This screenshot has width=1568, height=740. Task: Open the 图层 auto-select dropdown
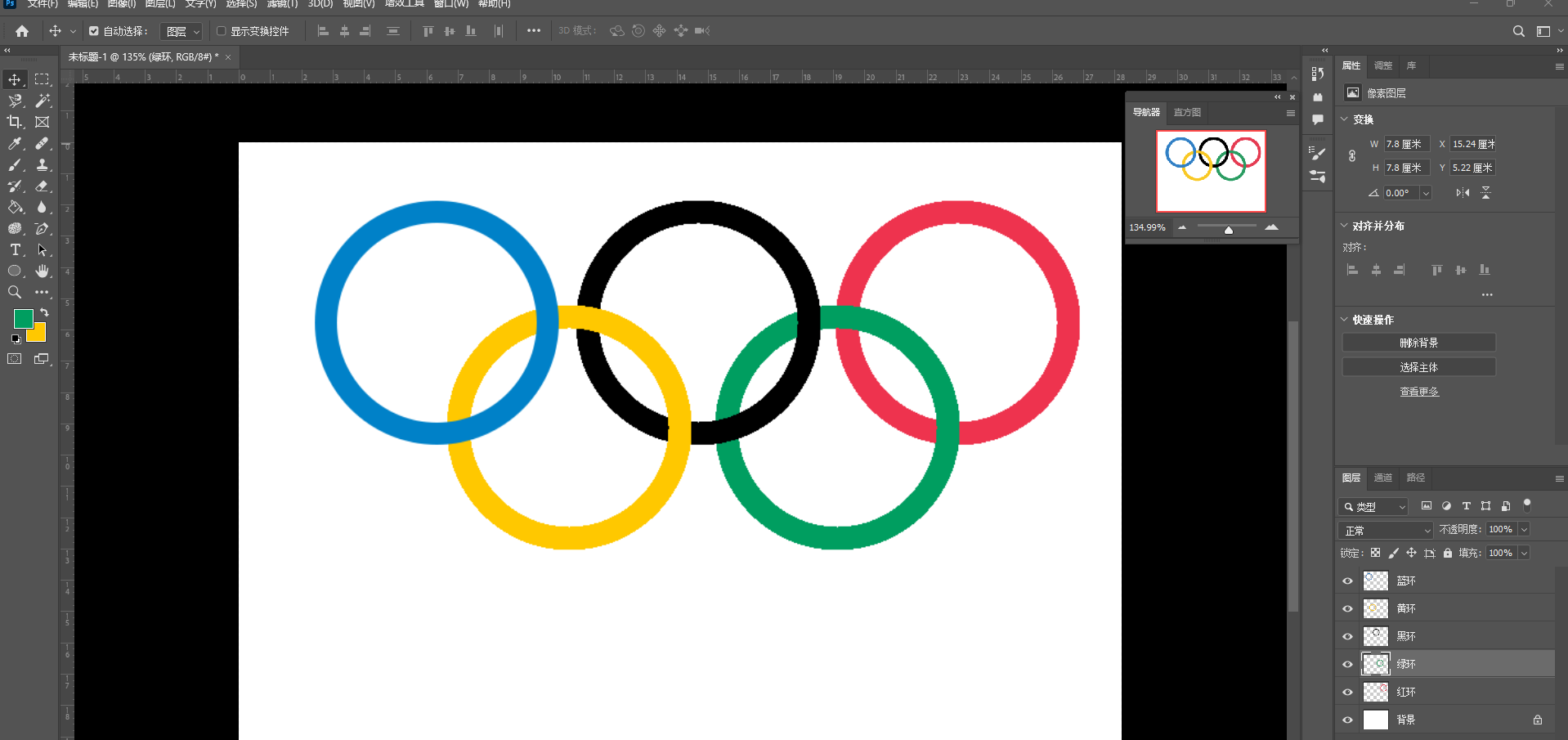click(181, 31)
